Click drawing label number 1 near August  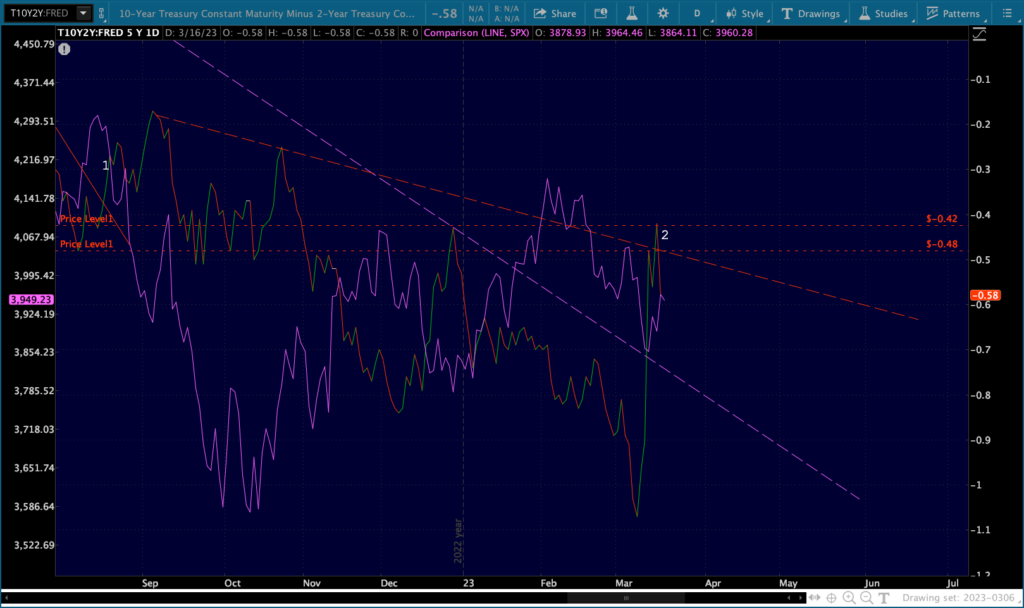coord(105,166)
